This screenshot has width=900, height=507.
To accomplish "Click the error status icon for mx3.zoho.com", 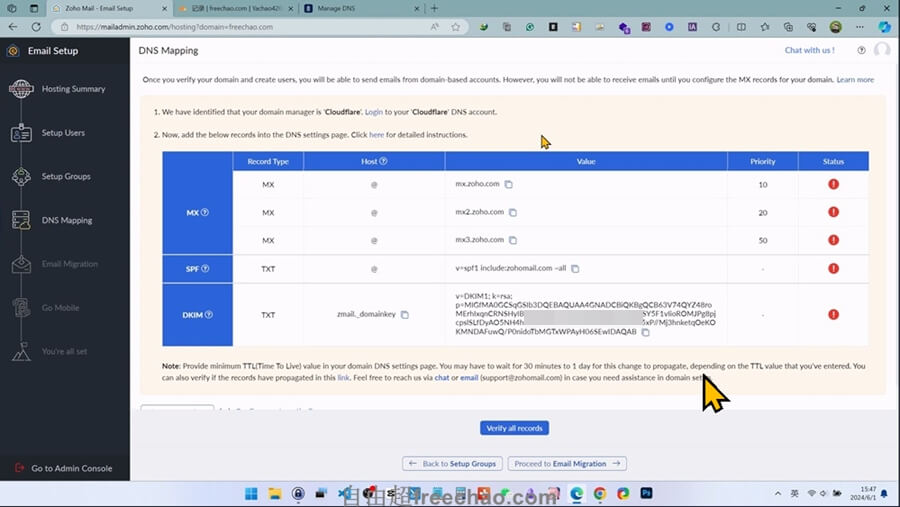I will click(x=833, y=240).
